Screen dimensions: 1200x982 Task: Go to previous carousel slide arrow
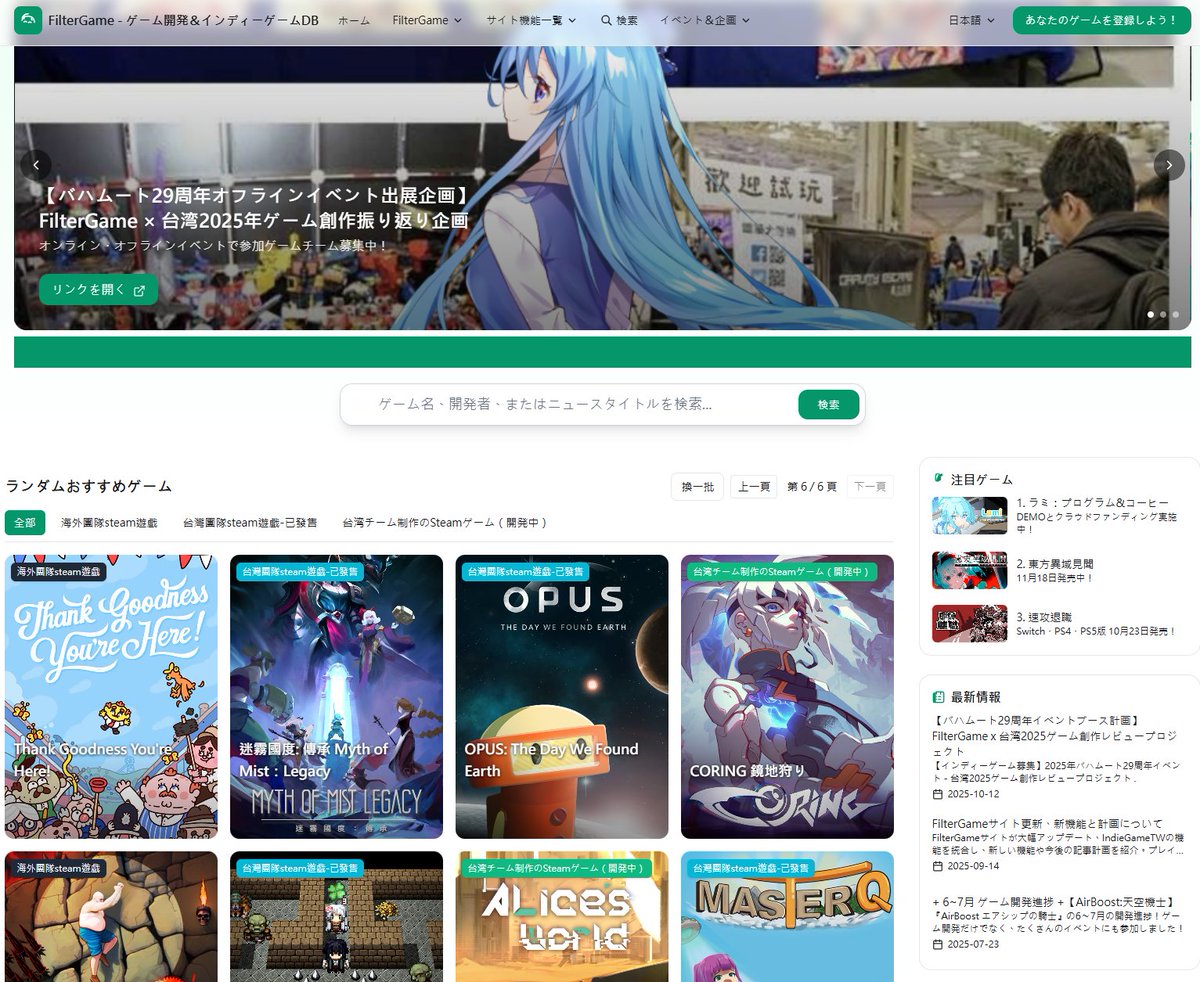point(36,165)
